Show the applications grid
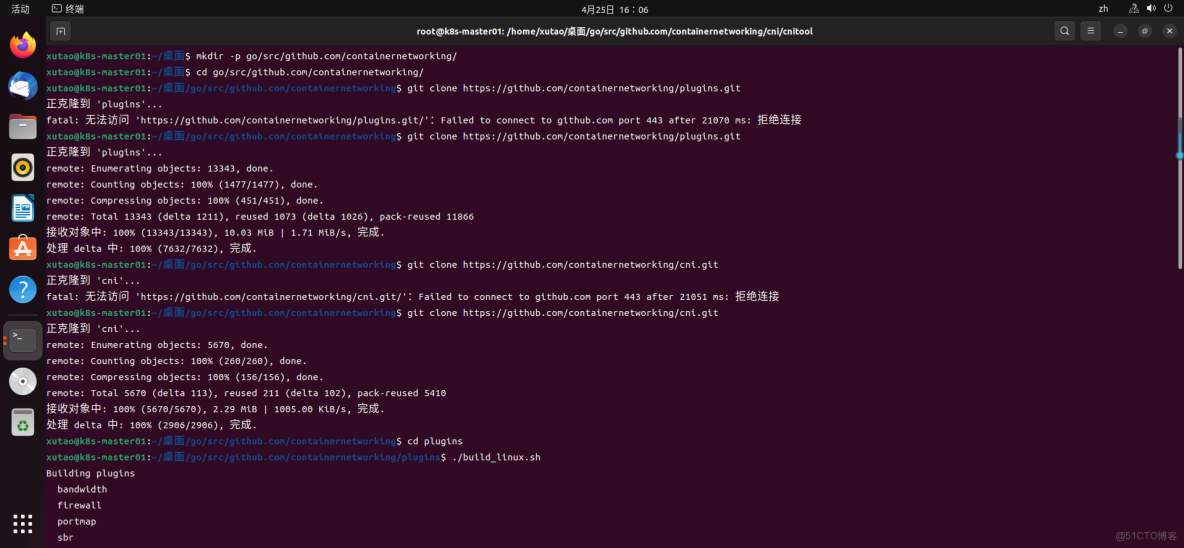The width and height of the screenshot is (1184, 548). [23, 523]
